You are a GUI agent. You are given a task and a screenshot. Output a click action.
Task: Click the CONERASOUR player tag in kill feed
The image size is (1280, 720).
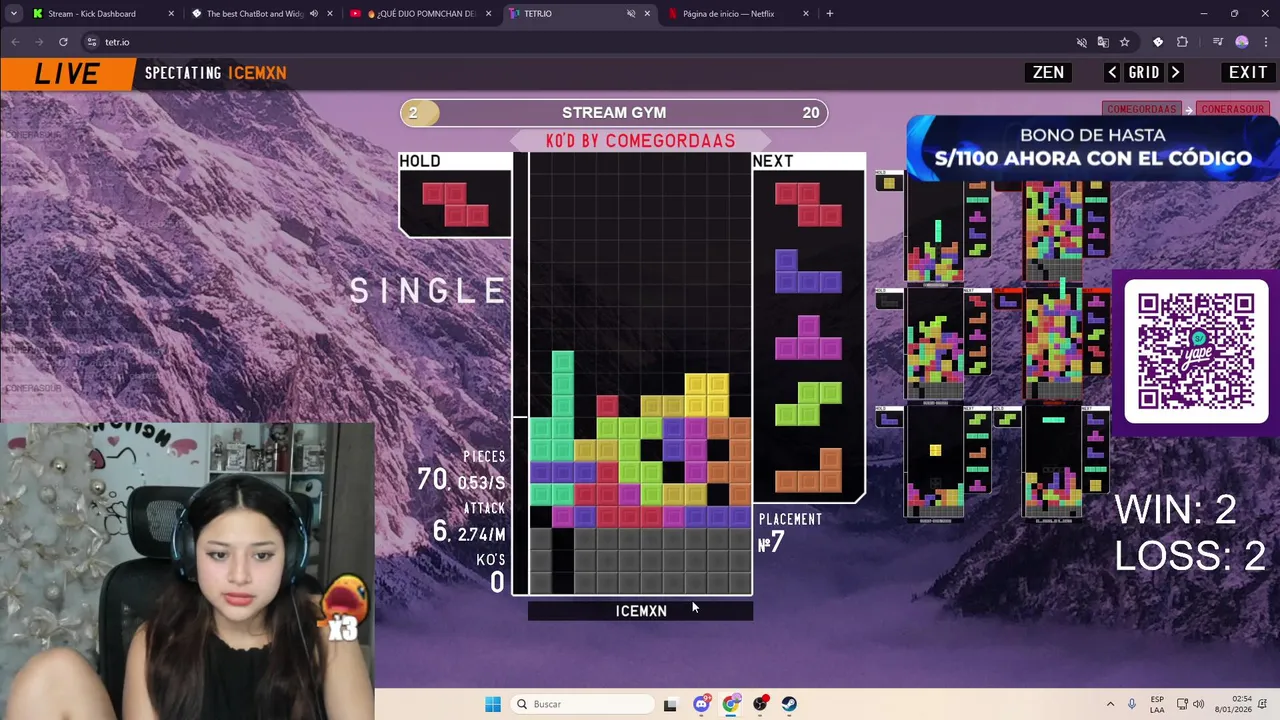[1232, 109]
